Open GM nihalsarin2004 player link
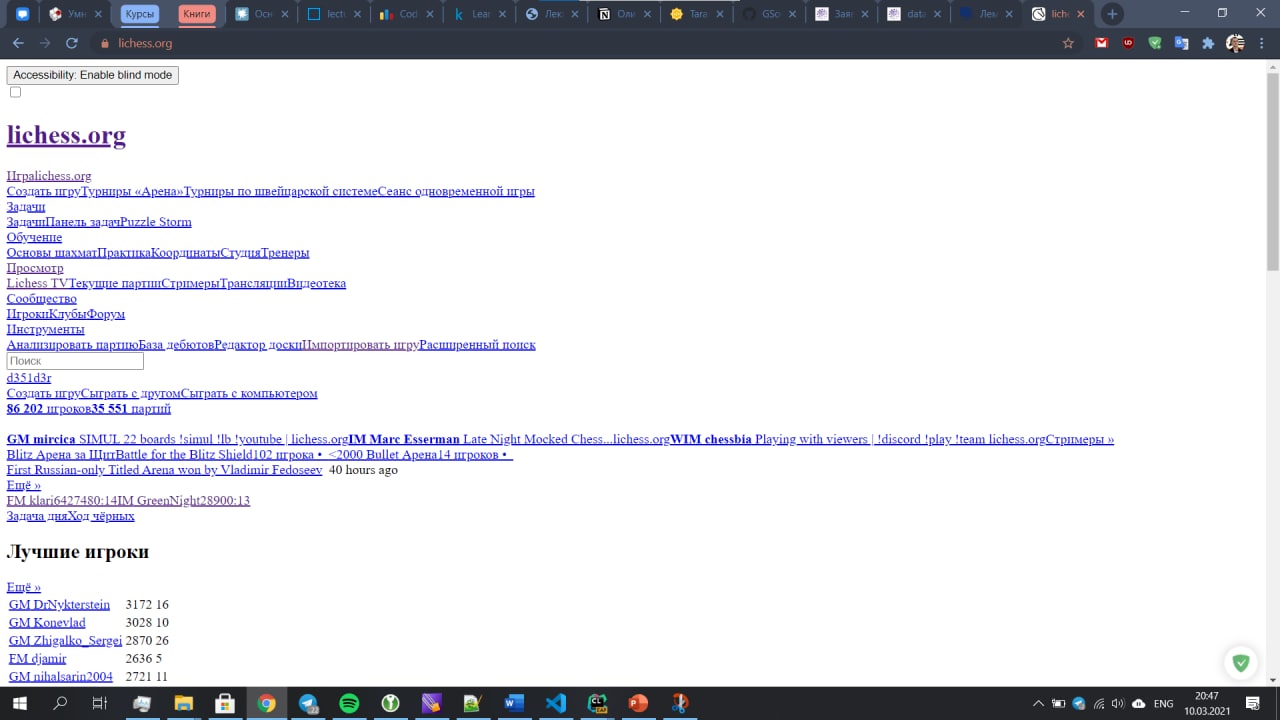This screenshot has width=1280, height=720. [61, 677]
